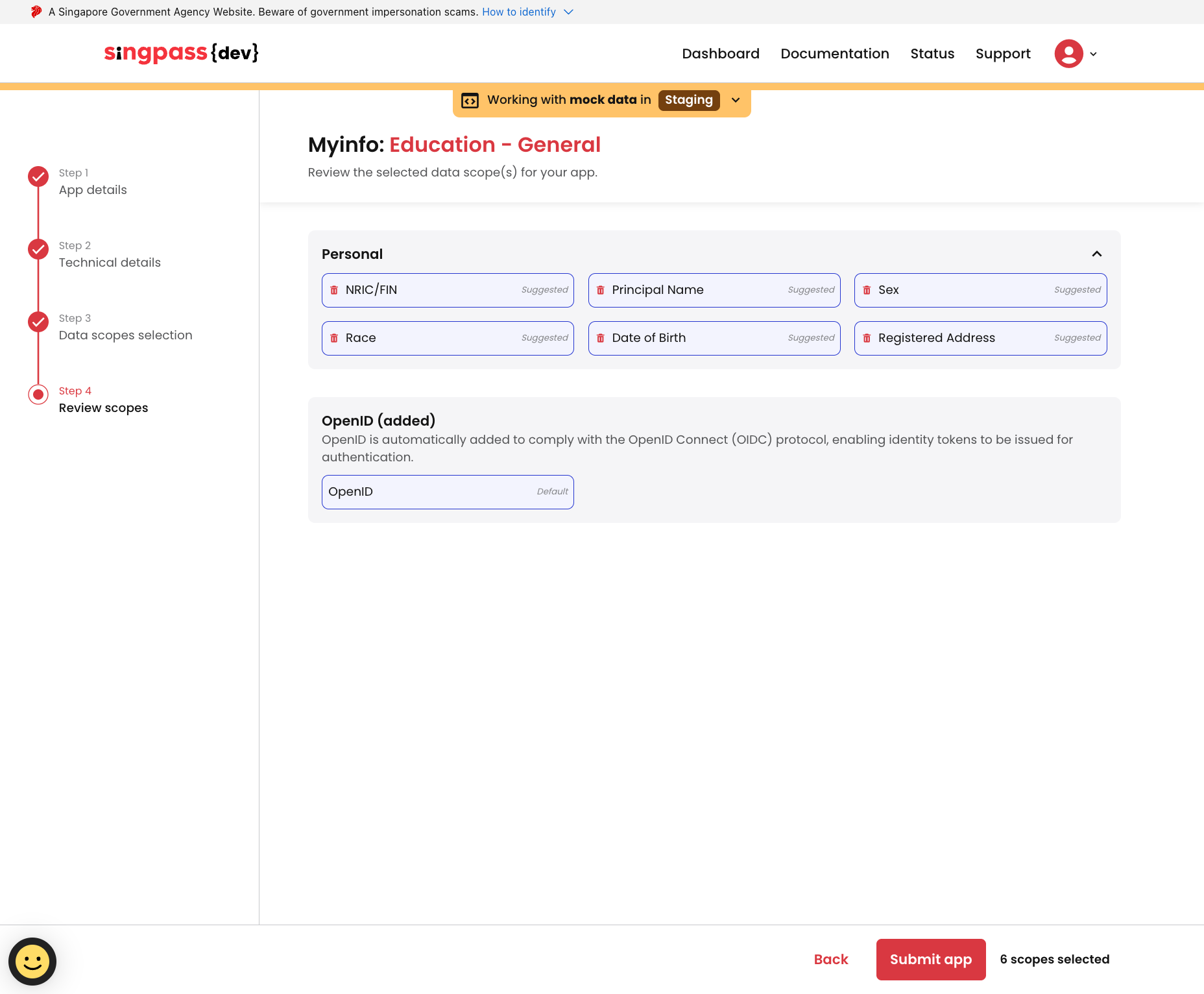The height and width of the screenshot is (994, 1204).
Task: Click the singpass dev logo
Action: [x=182, y=53]
